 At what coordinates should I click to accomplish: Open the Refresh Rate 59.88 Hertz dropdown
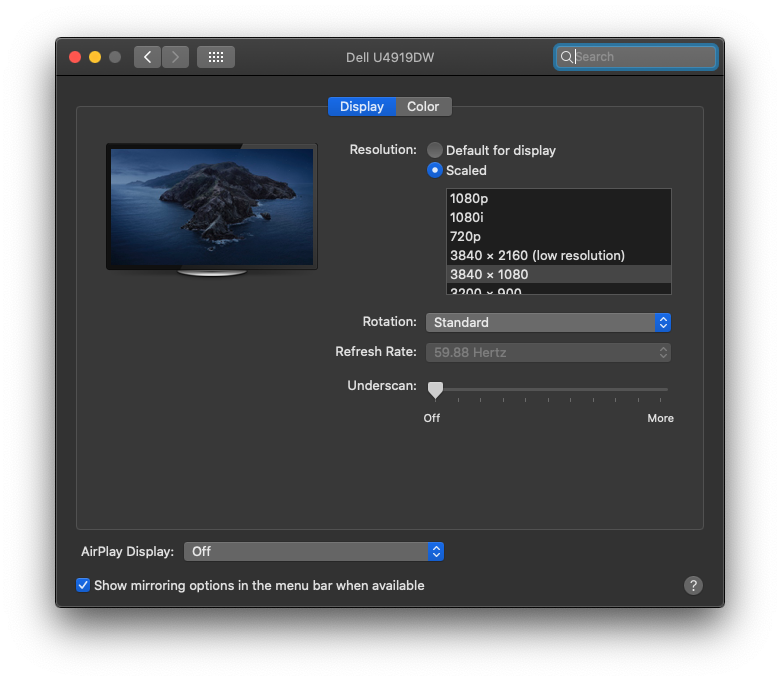tap(548, 353)
